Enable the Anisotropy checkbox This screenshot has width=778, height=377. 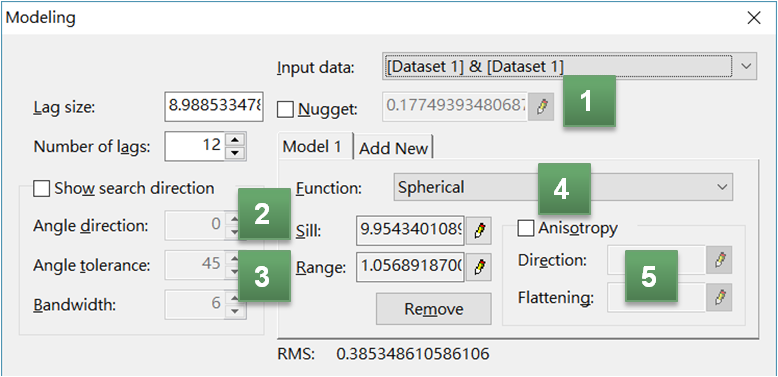(x=525, y=228)
